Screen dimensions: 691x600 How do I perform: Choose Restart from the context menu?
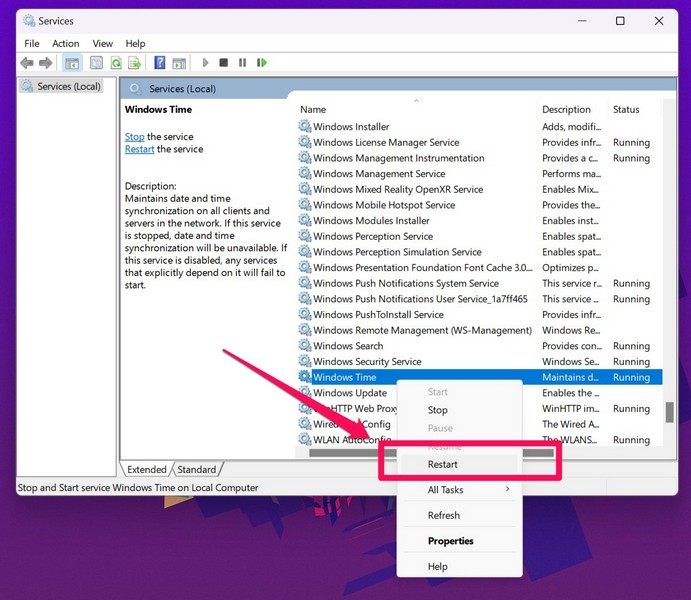coord(443,464)
